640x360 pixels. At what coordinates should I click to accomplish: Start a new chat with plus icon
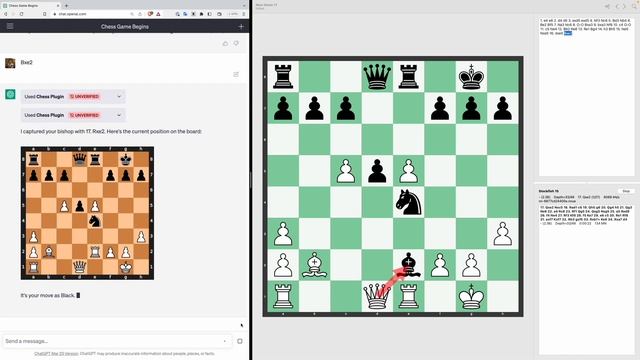pyautogui.click(x=241, y=27)
